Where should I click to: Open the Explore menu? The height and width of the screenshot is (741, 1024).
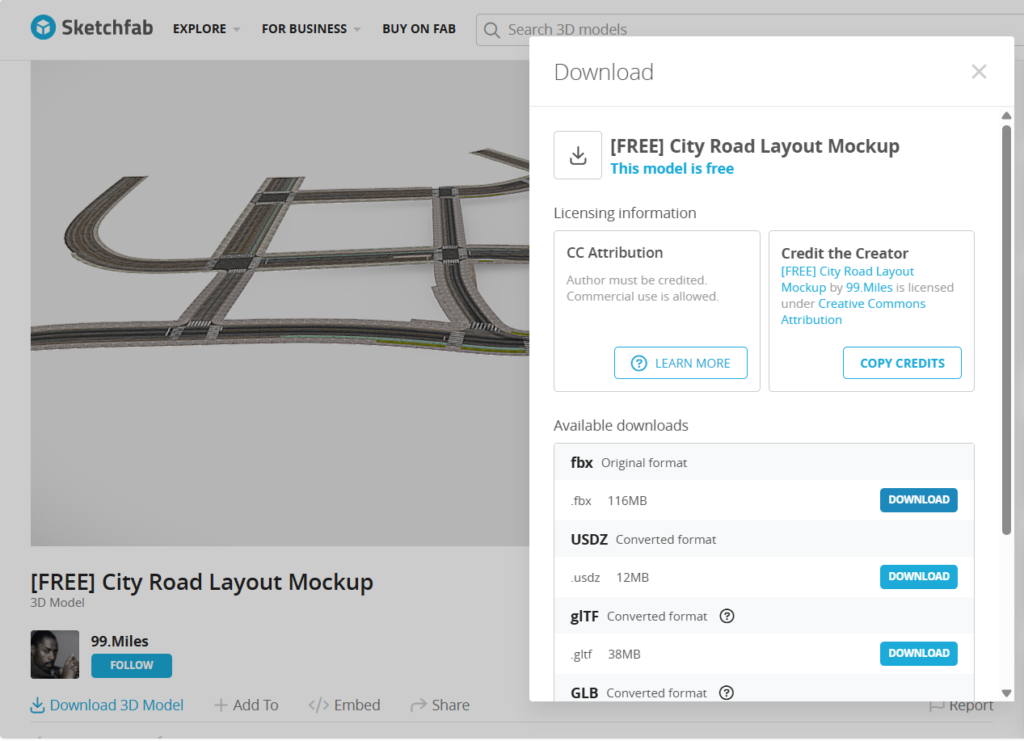(x=199, y=29)
